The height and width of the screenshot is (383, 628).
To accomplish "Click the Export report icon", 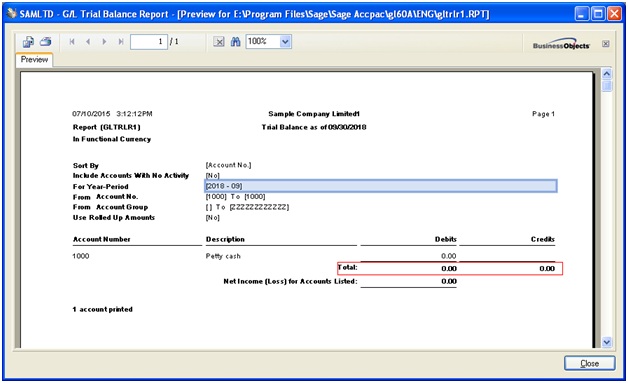I will [28, 42].
